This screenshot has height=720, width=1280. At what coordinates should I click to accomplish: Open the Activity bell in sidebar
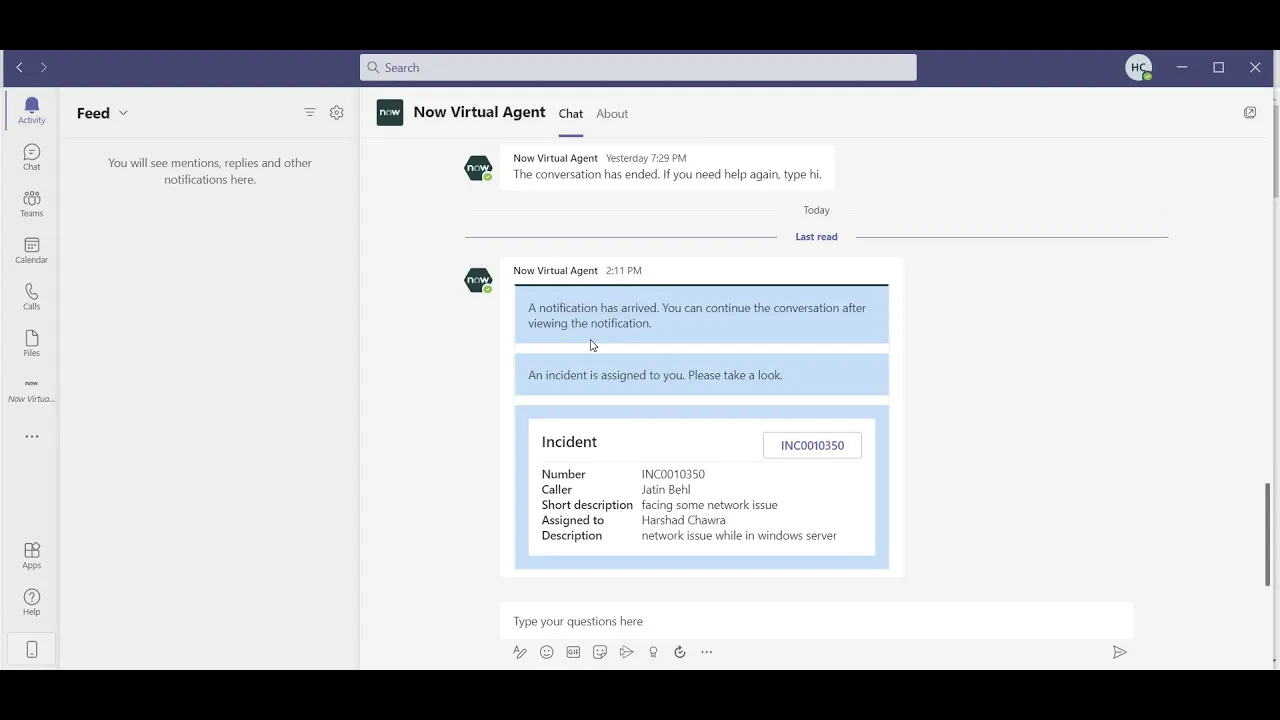tap(31, 110)
